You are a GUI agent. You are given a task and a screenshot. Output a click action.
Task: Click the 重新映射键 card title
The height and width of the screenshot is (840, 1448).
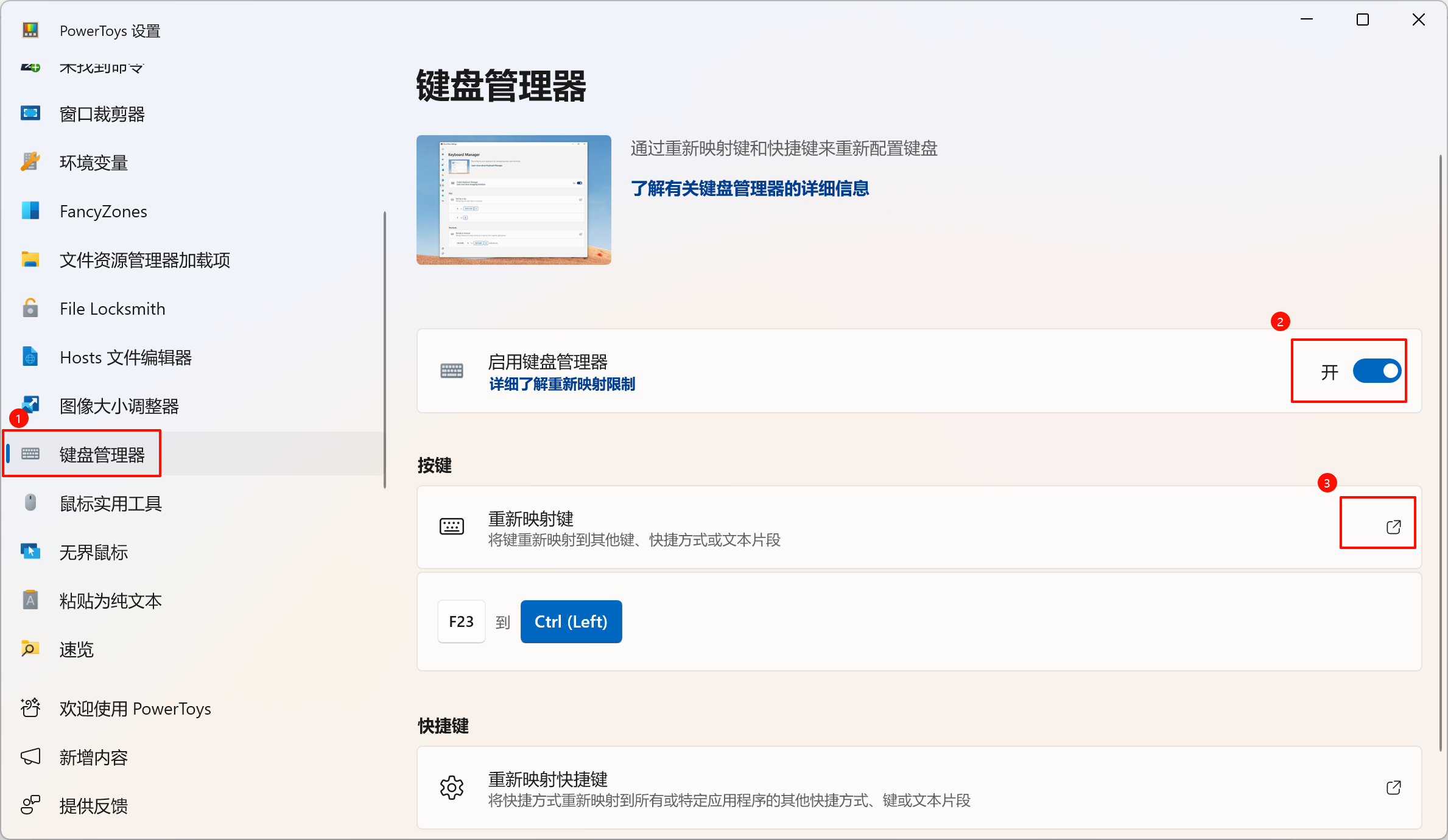pyautogui.click(x=531, y=519)
